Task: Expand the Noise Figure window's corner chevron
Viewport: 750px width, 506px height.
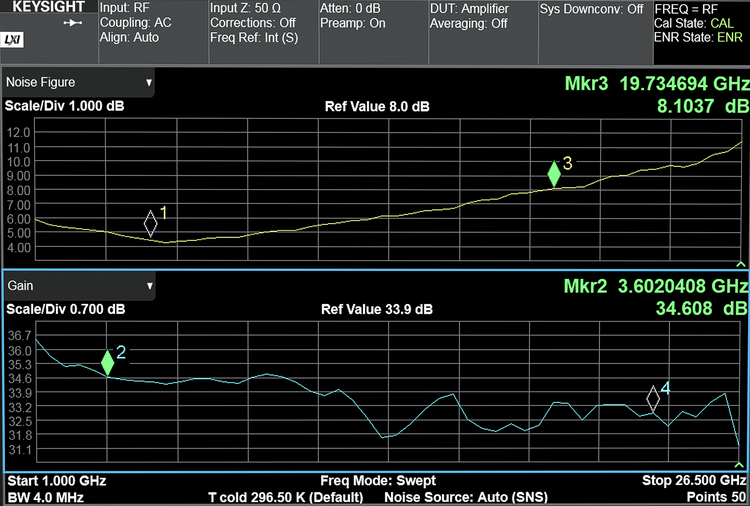Action: 740,264
